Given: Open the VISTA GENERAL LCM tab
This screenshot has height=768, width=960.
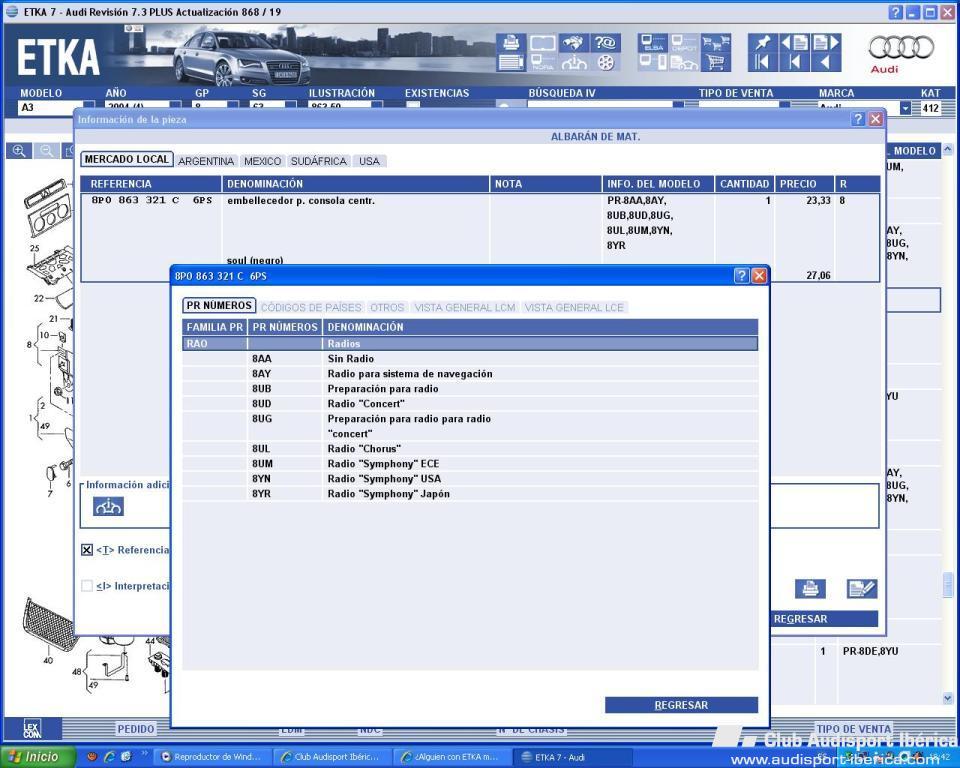Looking at the screenshot, I should pos(465,307).
